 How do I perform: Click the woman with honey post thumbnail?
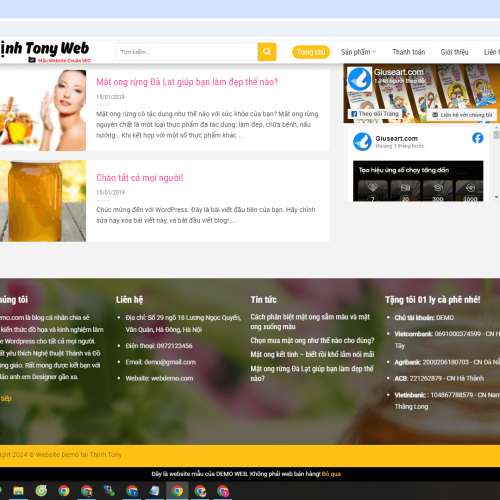[43, 110]
